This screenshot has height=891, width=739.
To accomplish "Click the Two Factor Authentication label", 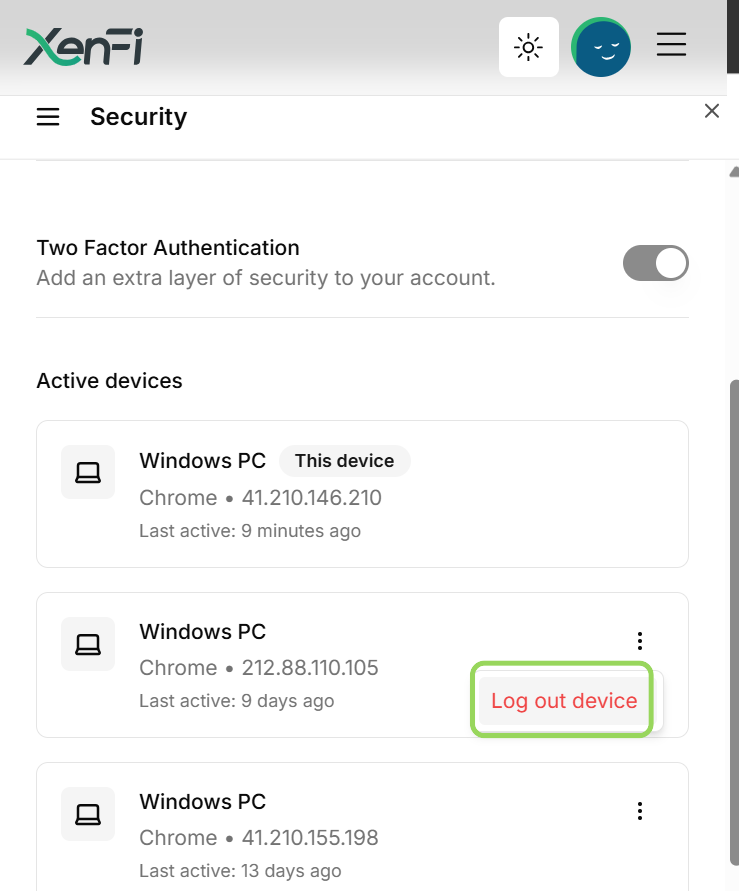I will [x=168, y=248].
